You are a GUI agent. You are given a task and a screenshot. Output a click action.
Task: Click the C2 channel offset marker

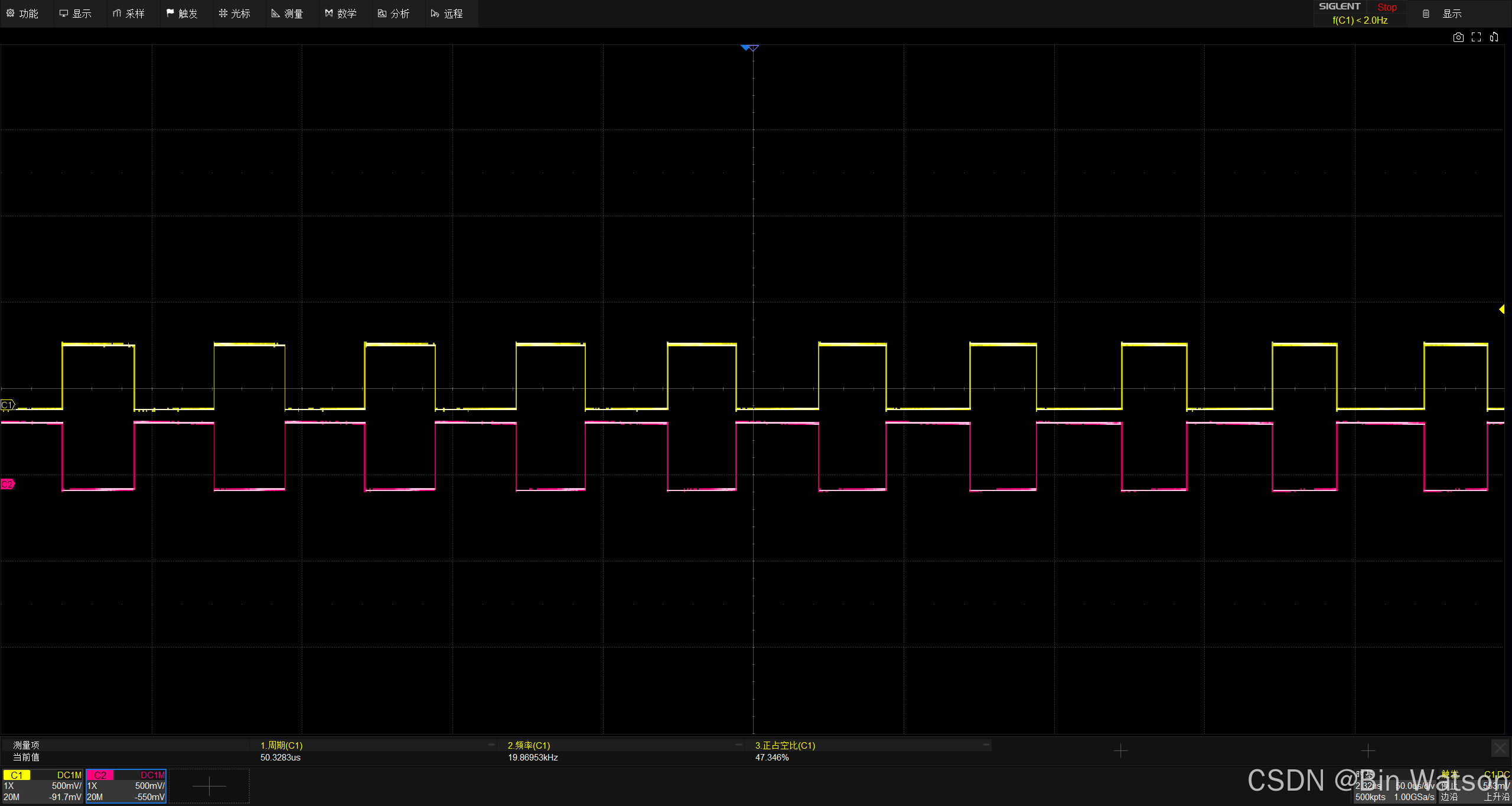coord(7,484)
